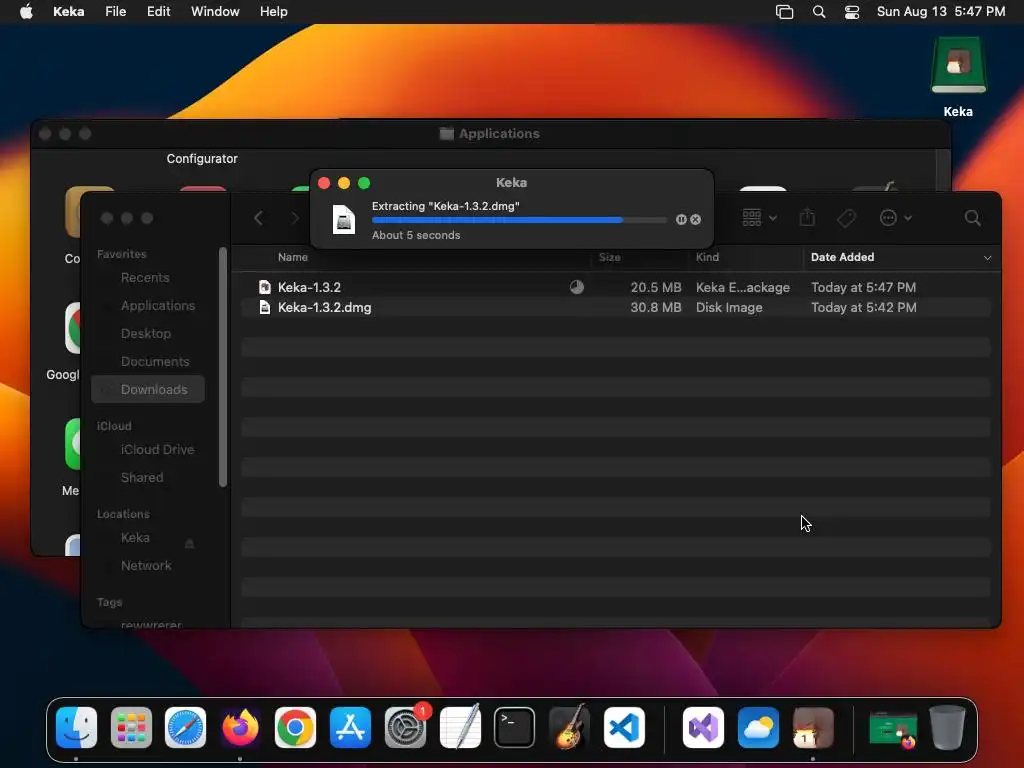Open Control Center in menu bar
The width and height of the screenshot is (1024, 768).
pos(852,12)
